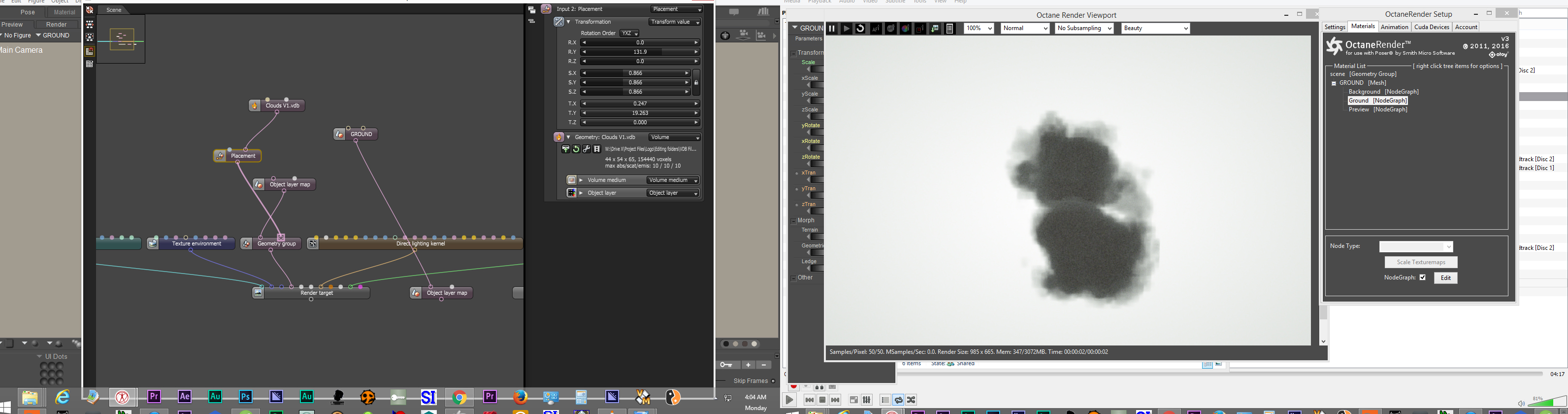Pause the Octane render
This screenshot has width=1568, height=414.
pyautogui.click(x=831, y=29)
